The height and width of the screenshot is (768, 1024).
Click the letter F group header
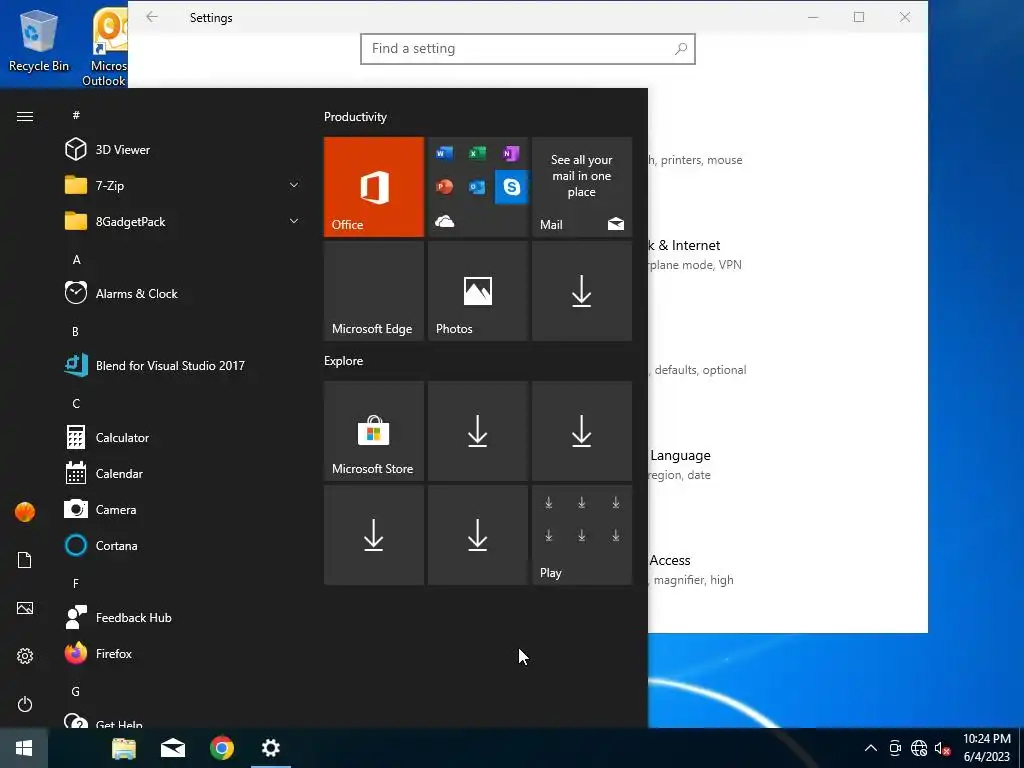point(76,583)
